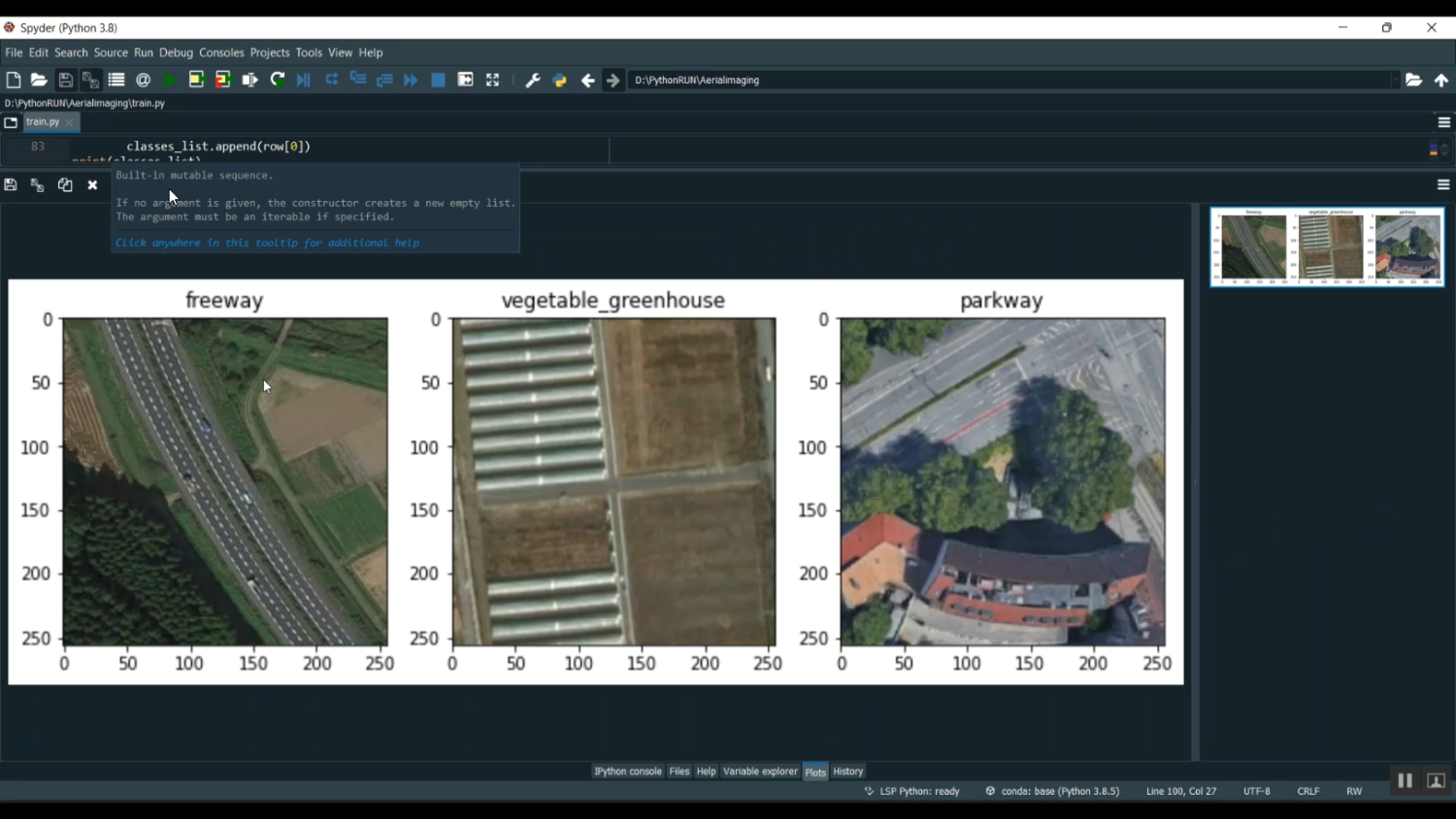Open the Debug menu
The height and width of the screenshot is (819, 1456).
click(x=176, y=52)
